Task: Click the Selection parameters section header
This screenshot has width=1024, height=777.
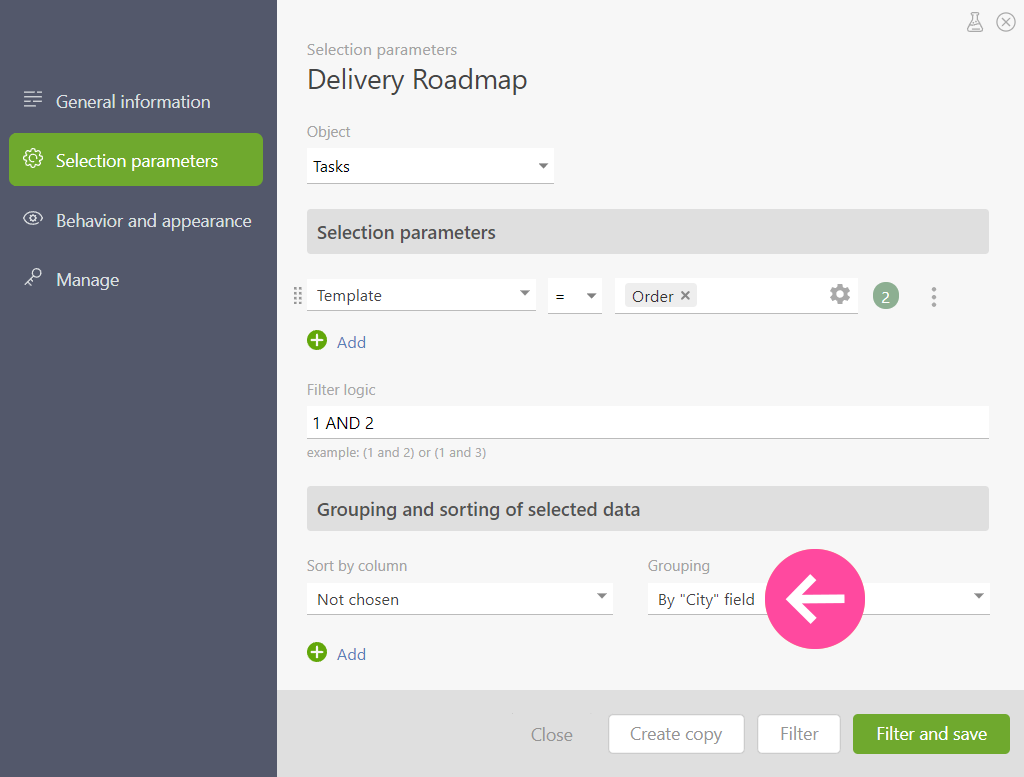Action: (x=648, y=232)
